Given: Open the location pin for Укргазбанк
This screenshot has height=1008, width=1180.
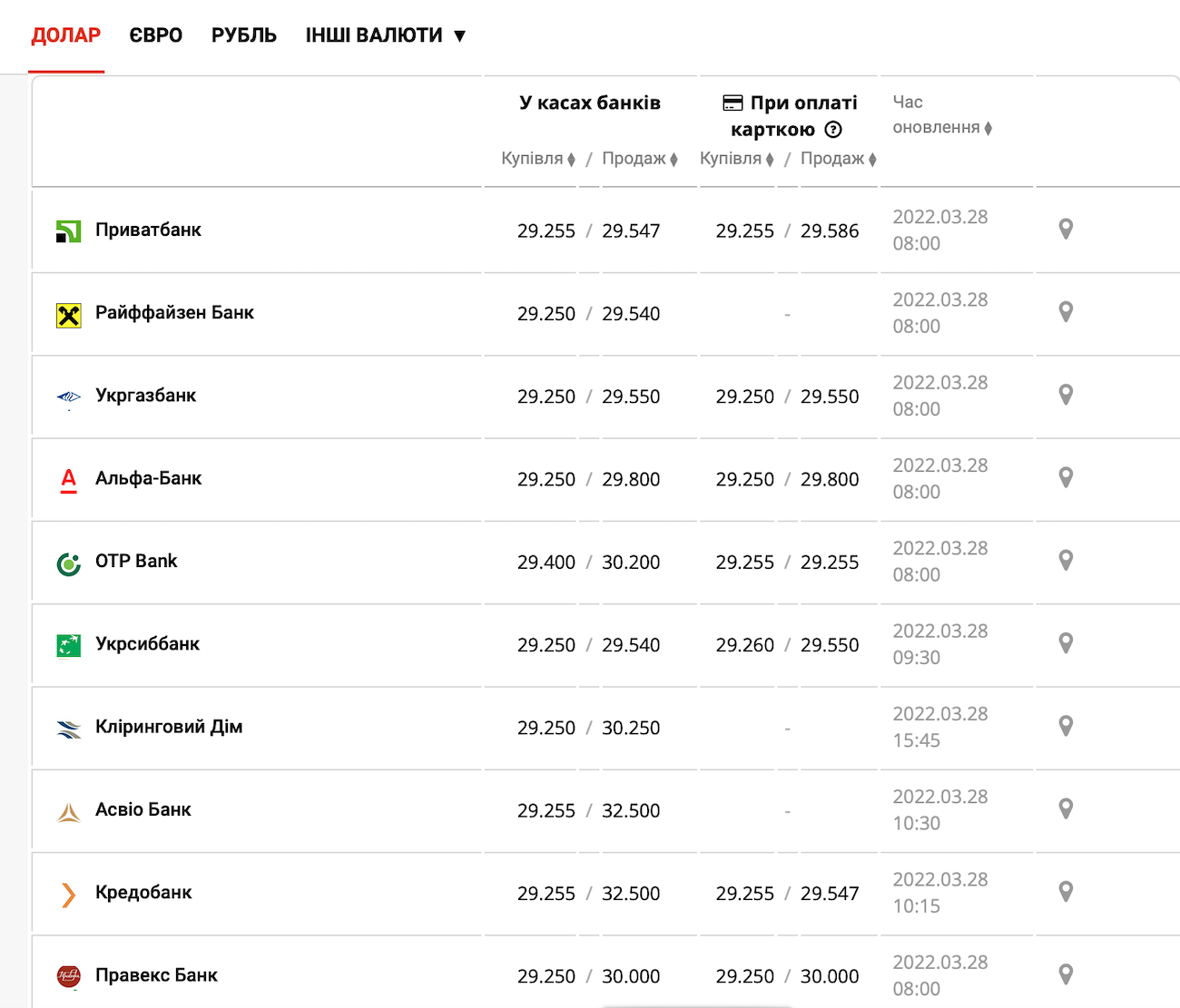Looking at the screenshot, I should (x=1066, y=395).
